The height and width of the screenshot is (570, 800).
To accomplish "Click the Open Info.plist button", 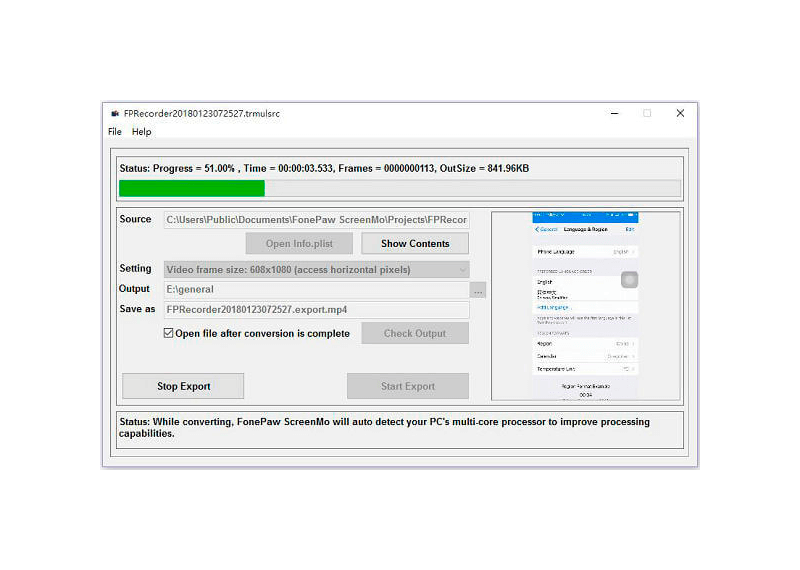I will (x=299, y=243).
